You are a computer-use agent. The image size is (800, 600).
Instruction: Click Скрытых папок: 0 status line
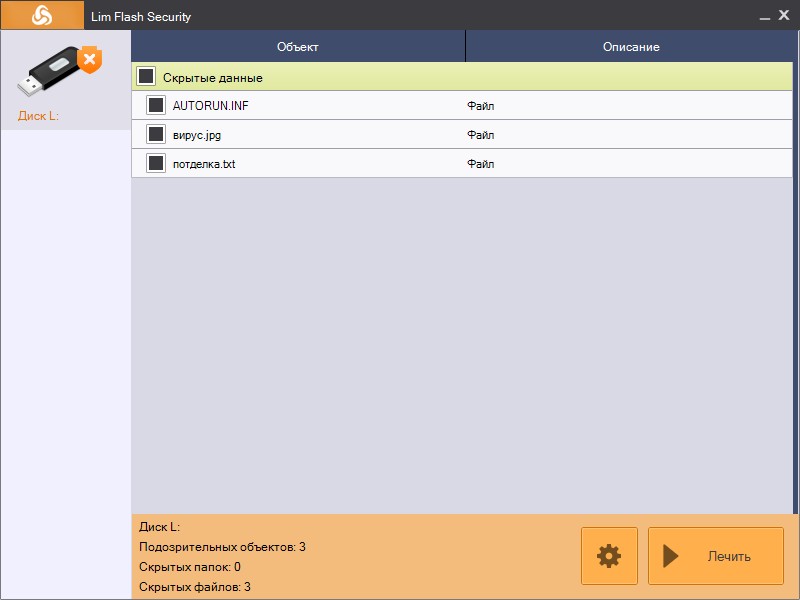pos(190,567)
